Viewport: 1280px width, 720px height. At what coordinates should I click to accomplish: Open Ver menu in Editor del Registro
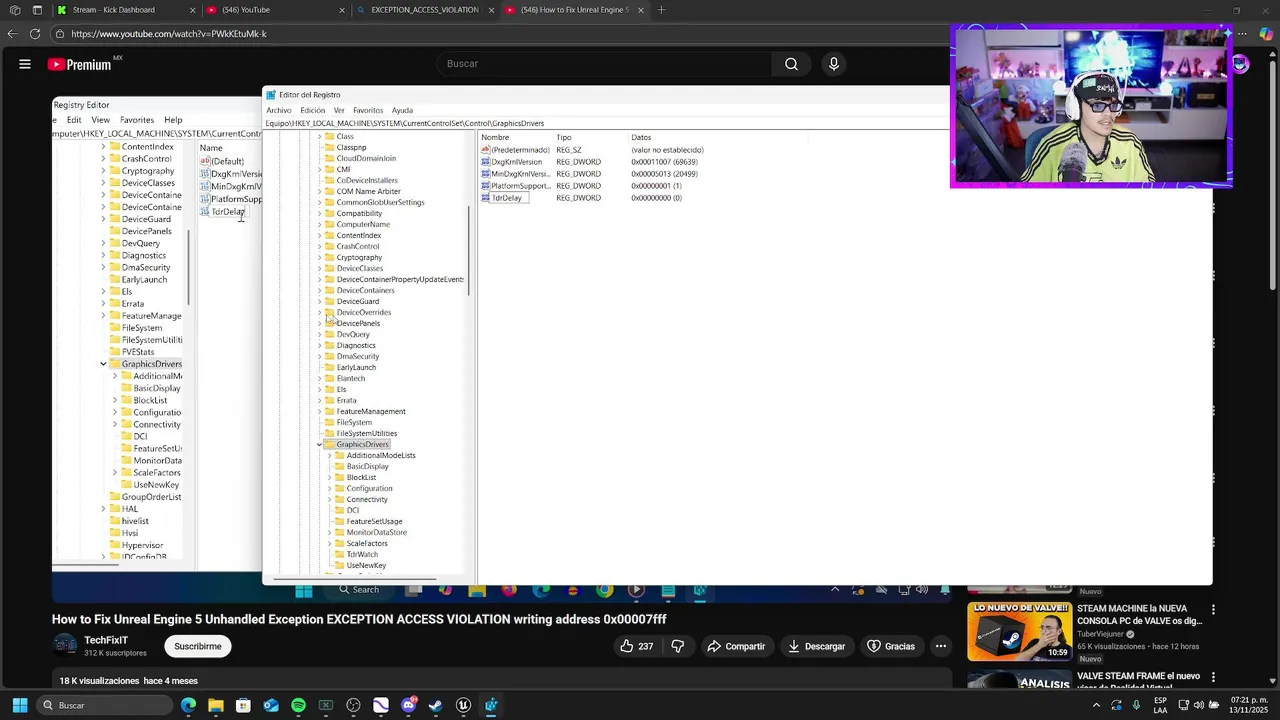339,110
